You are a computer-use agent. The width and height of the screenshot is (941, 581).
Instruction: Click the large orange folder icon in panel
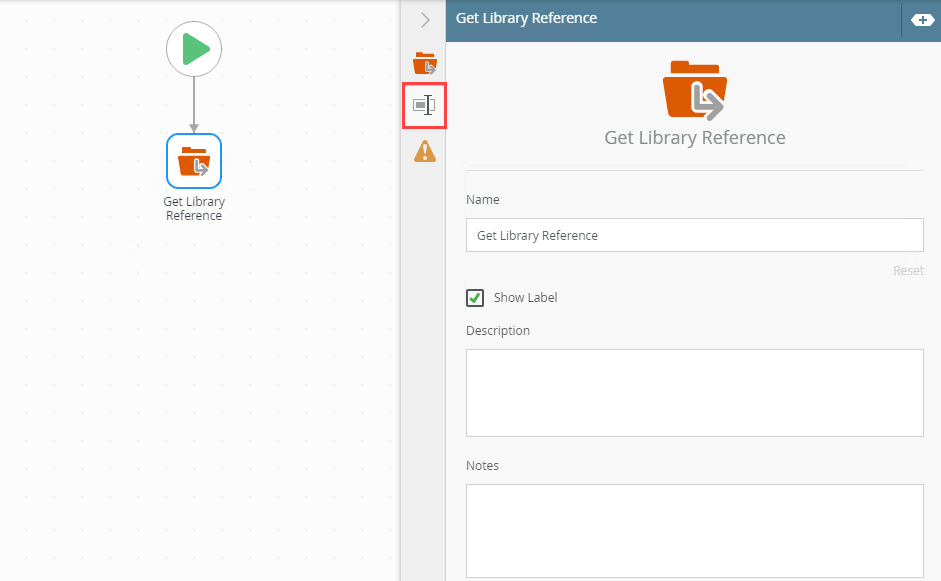coord(695,90)
